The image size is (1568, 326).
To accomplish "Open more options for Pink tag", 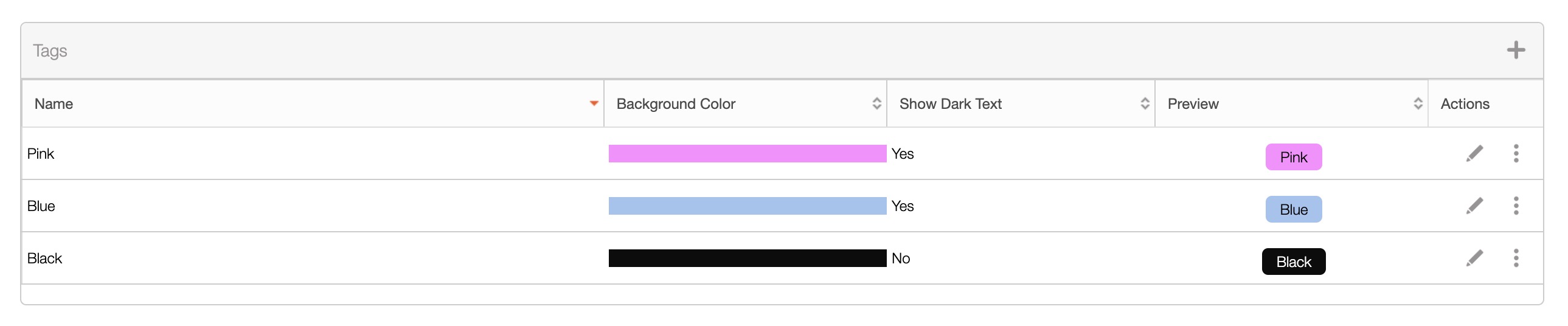I will (1516, 153).
